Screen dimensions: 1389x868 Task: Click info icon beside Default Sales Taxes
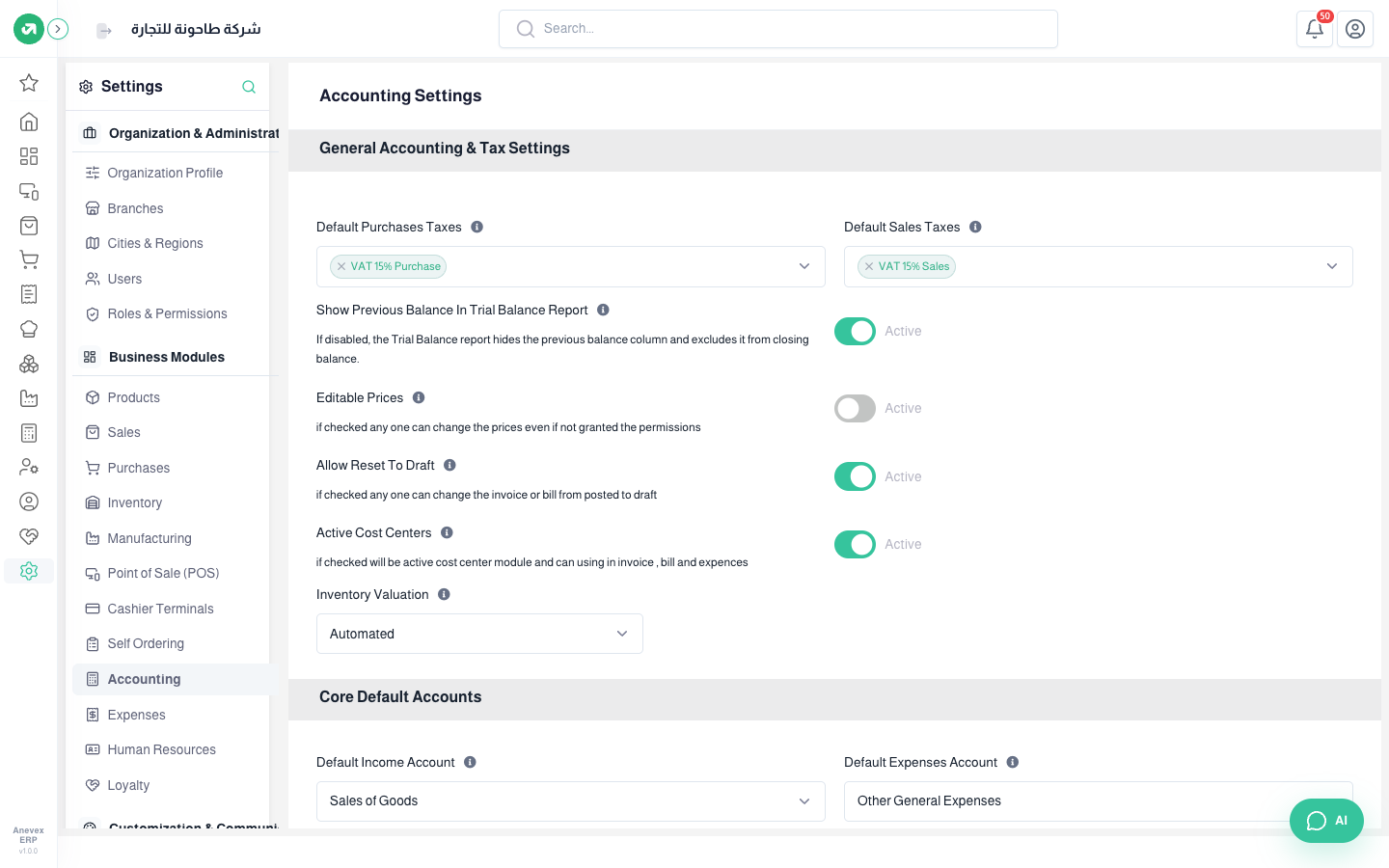point(975,228)
